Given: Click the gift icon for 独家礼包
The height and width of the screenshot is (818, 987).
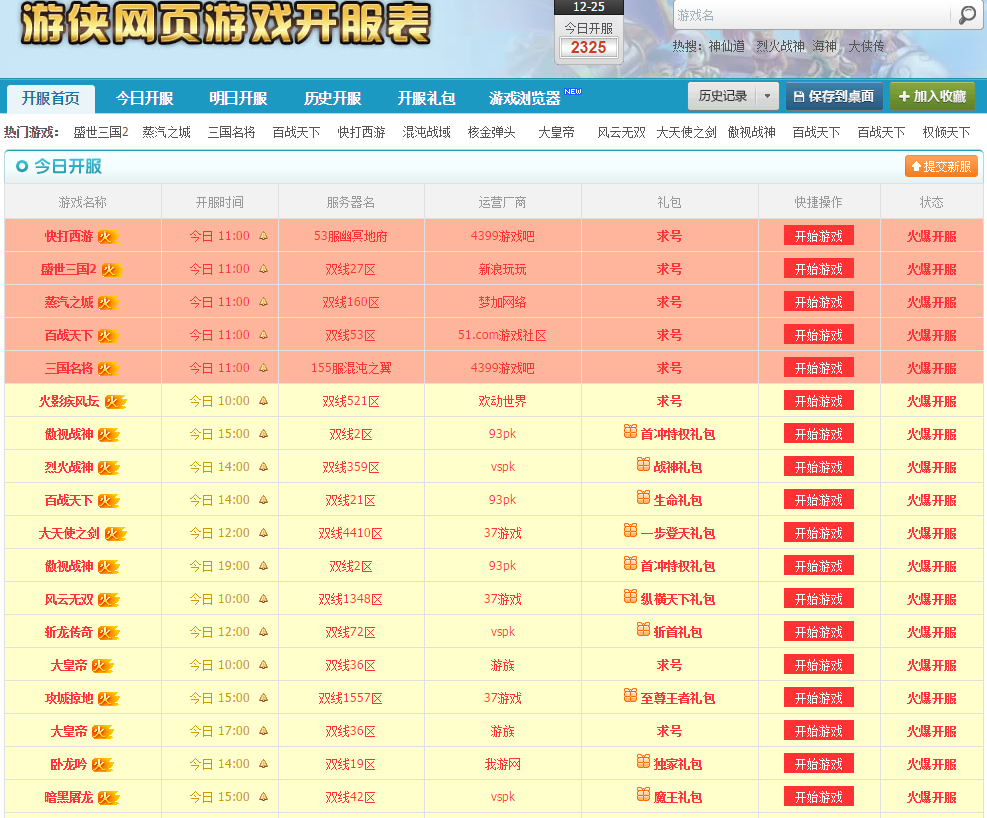Looking at the screenshot, I should [x=643, y=761].
